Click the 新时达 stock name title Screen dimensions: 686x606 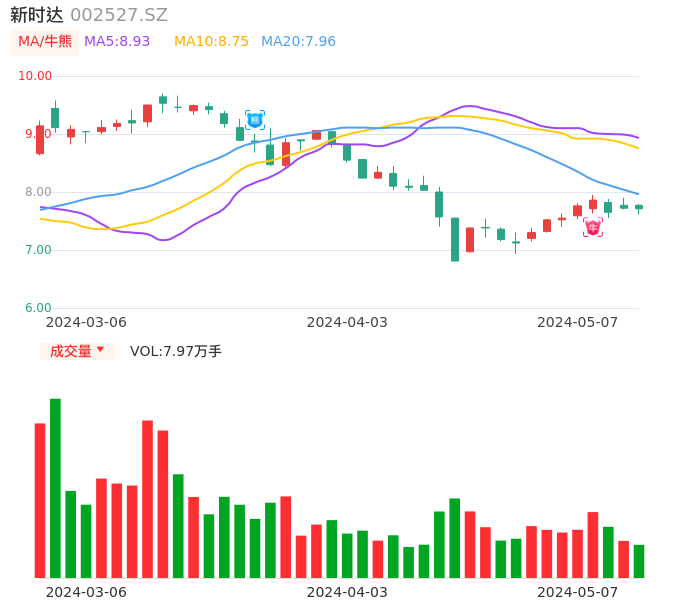36,15
